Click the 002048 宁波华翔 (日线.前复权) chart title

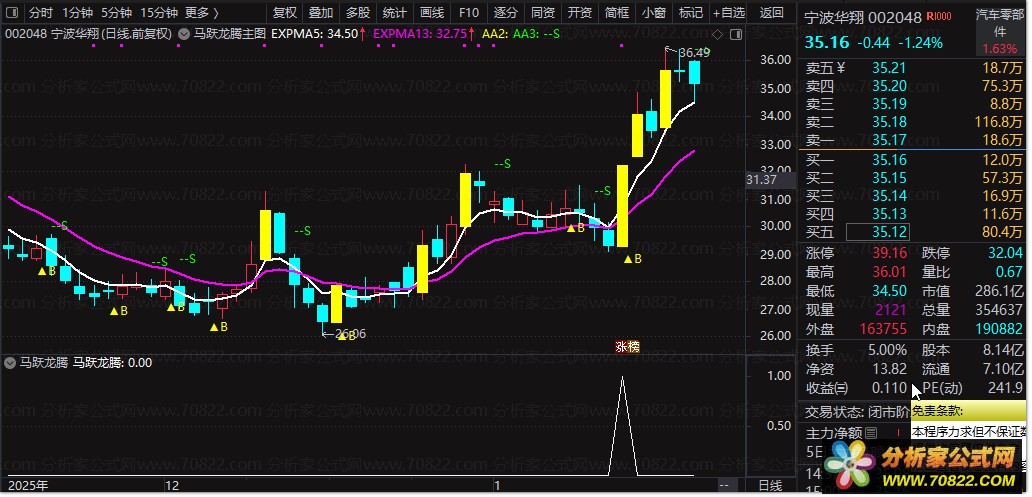(x=88, y=33)
